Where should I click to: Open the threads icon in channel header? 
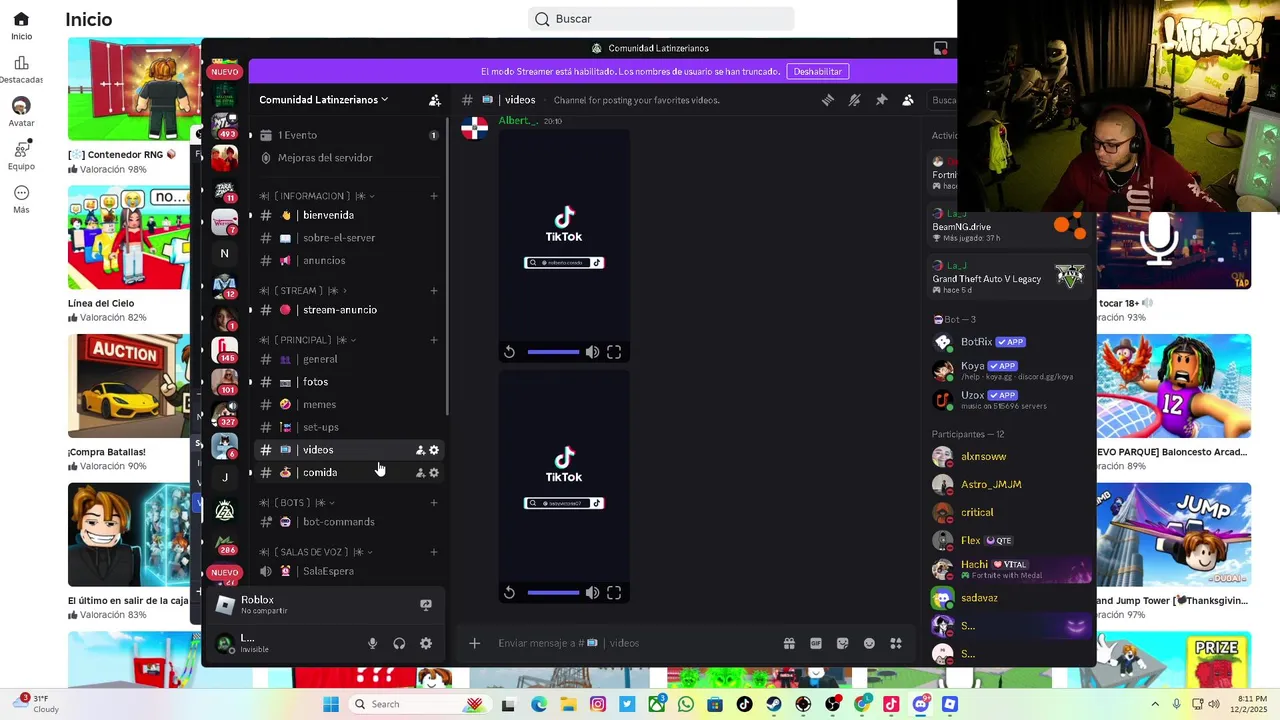tap(828, 100)
